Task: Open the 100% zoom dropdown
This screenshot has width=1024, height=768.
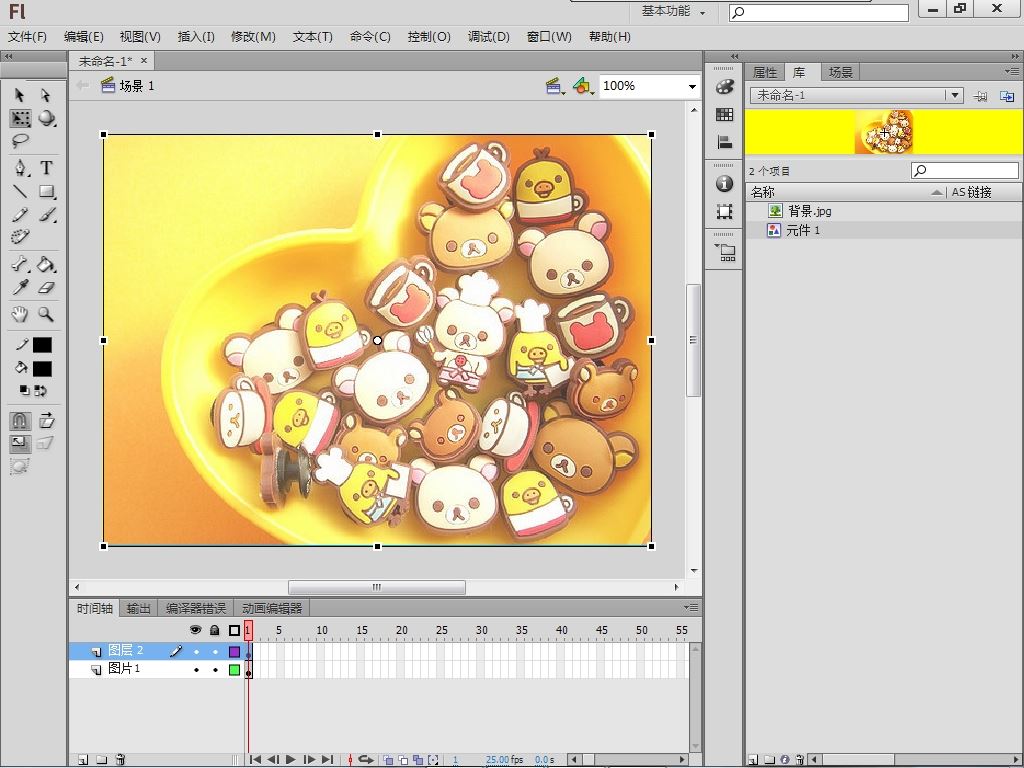Action: [692, 86]
